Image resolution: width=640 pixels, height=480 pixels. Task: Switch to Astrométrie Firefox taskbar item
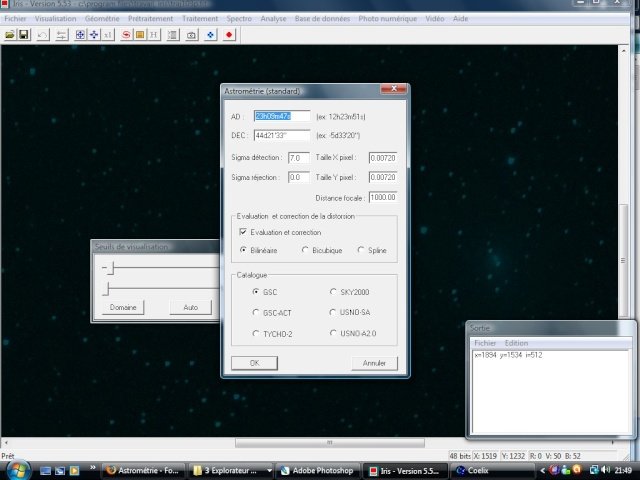pos(143,470)
